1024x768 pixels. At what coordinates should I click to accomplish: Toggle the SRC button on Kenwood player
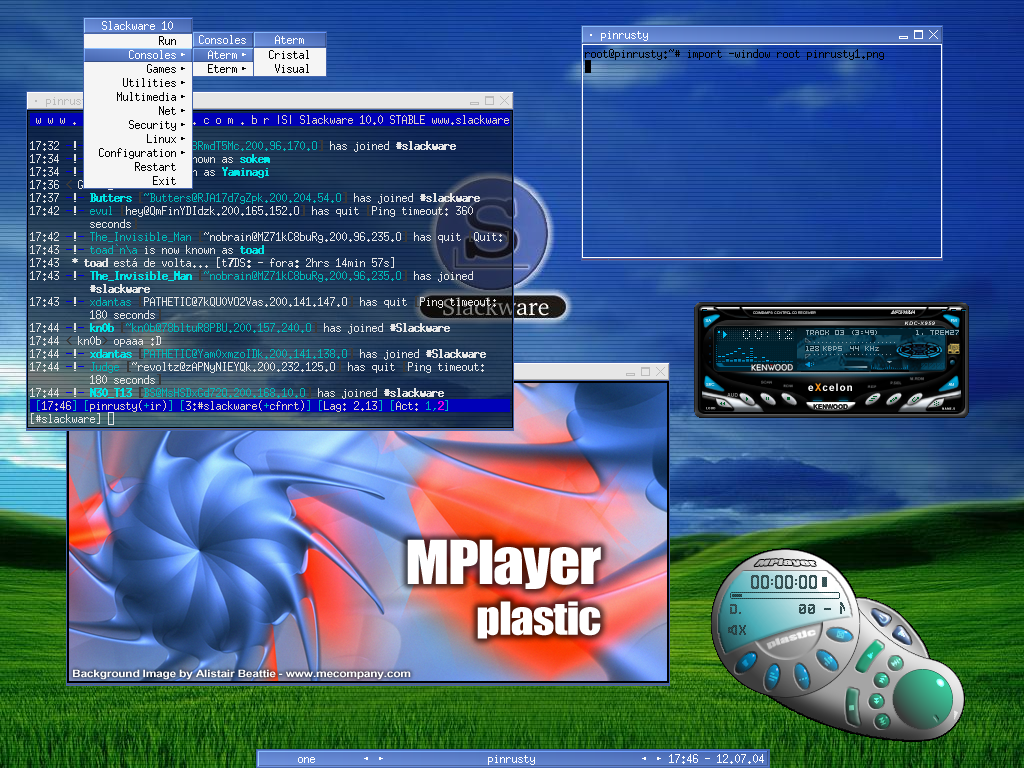(x=708, y=385)
